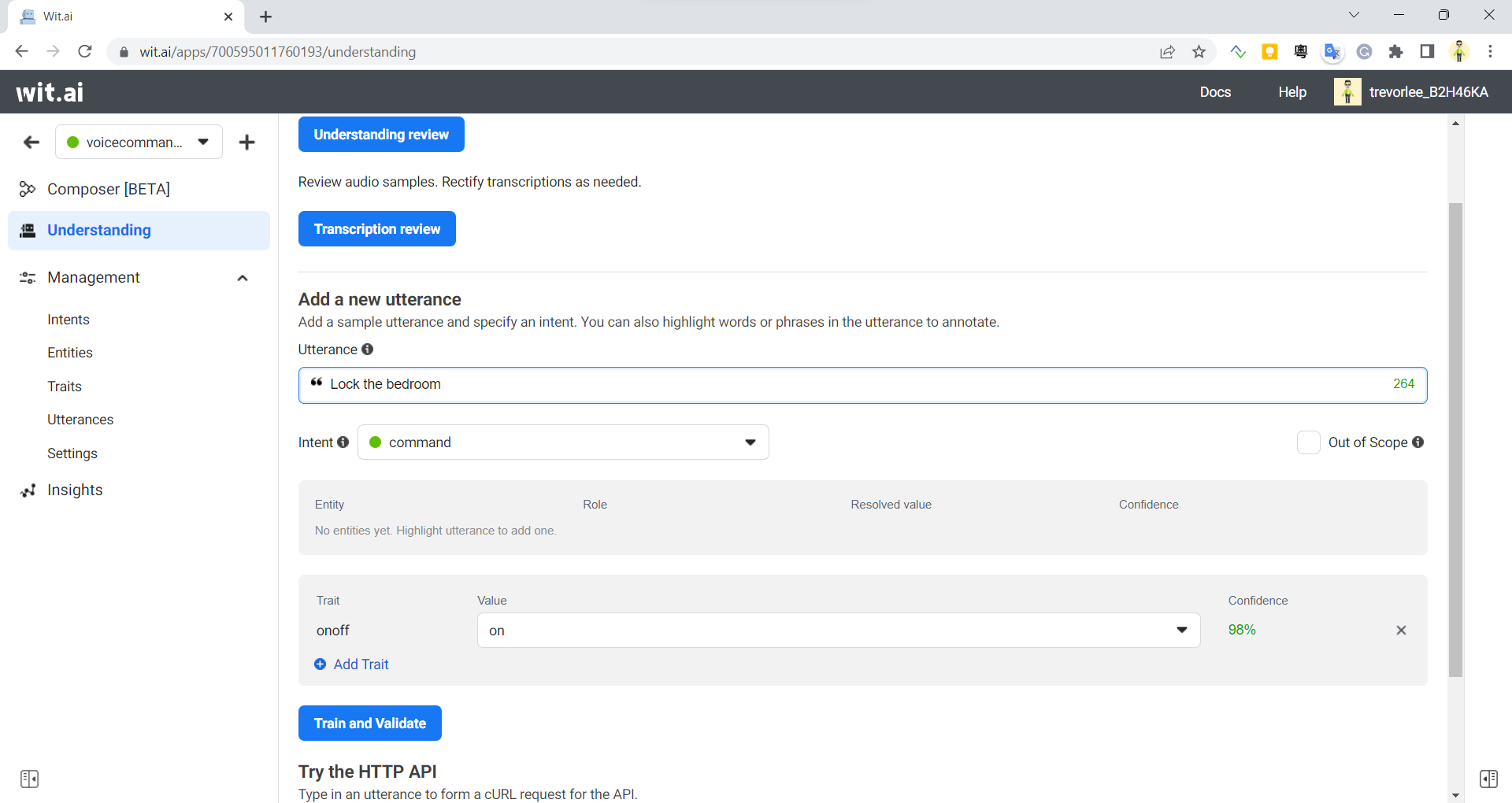
Task: Click the plus icon to create new app
Action: click(246, 142)
